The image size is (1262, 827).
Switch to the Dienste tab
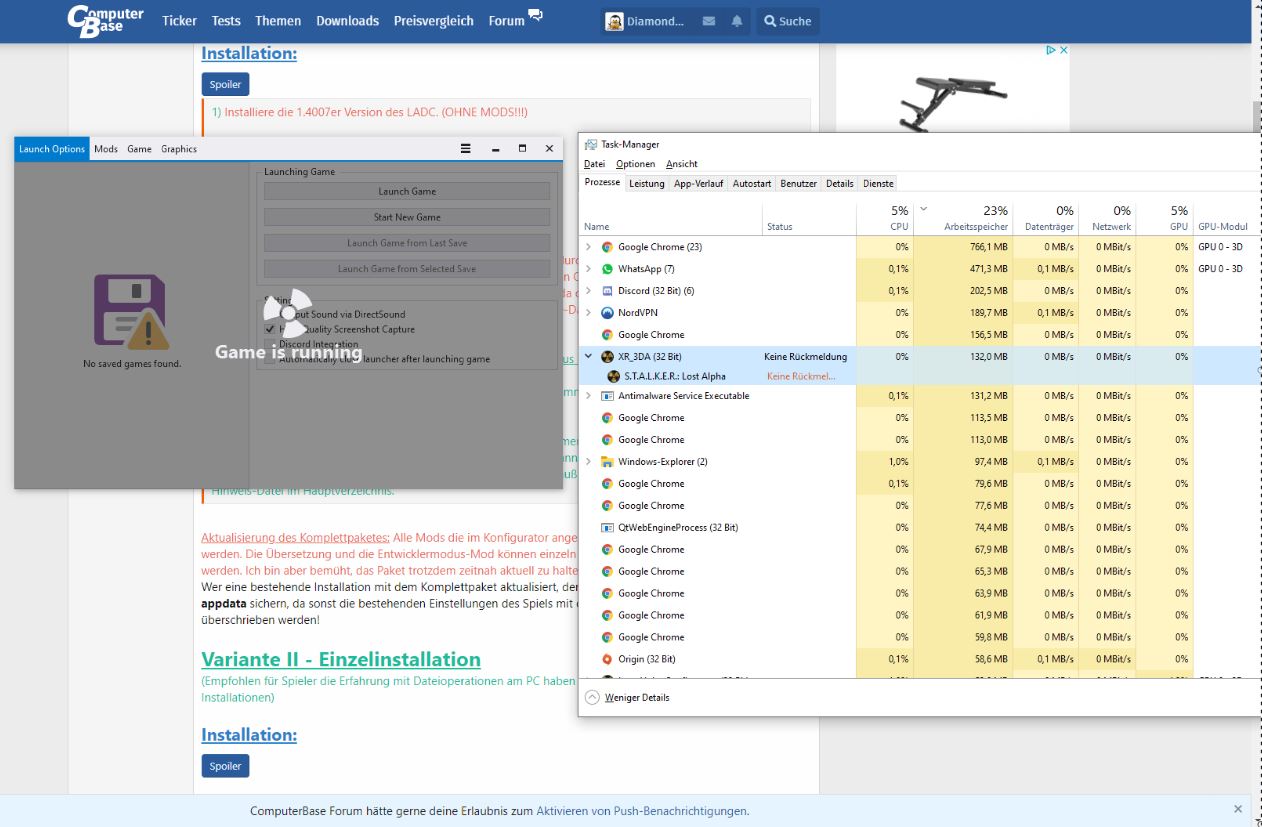coord(879,183)
